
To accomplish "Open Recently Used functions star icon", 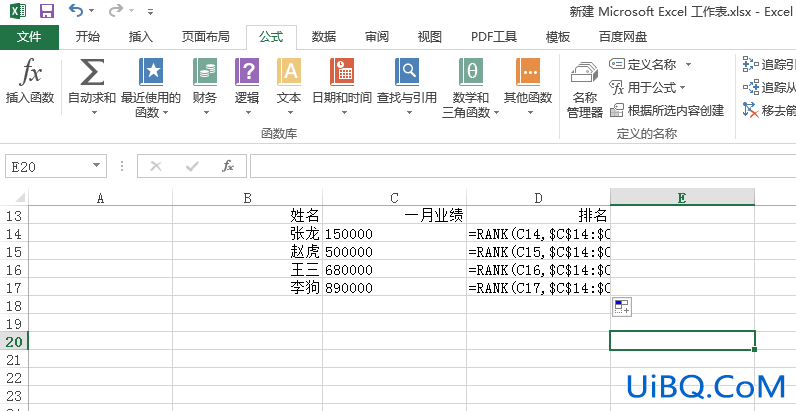I will [151, 72].
